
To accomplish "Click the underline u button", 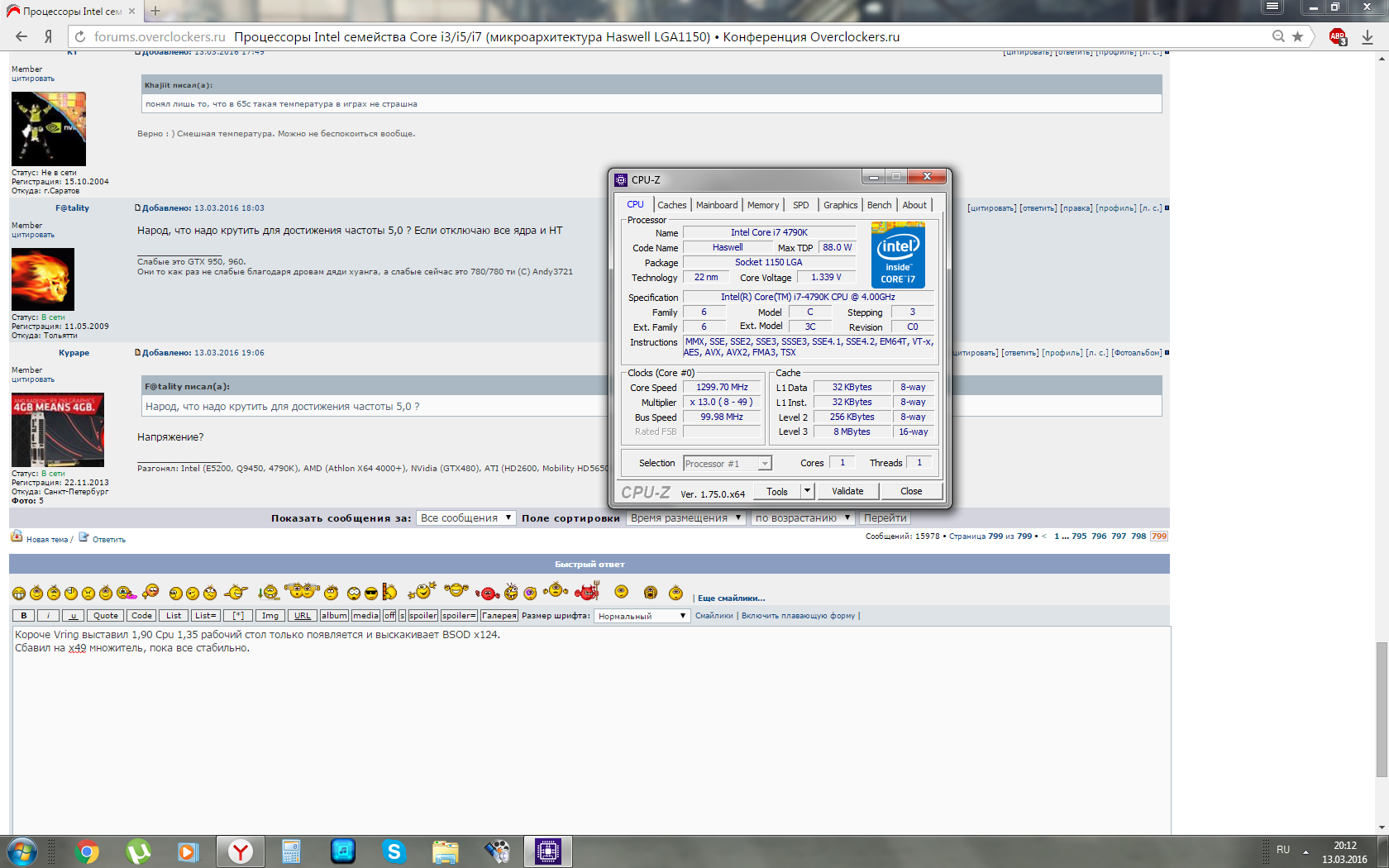I will coord(73,616).
